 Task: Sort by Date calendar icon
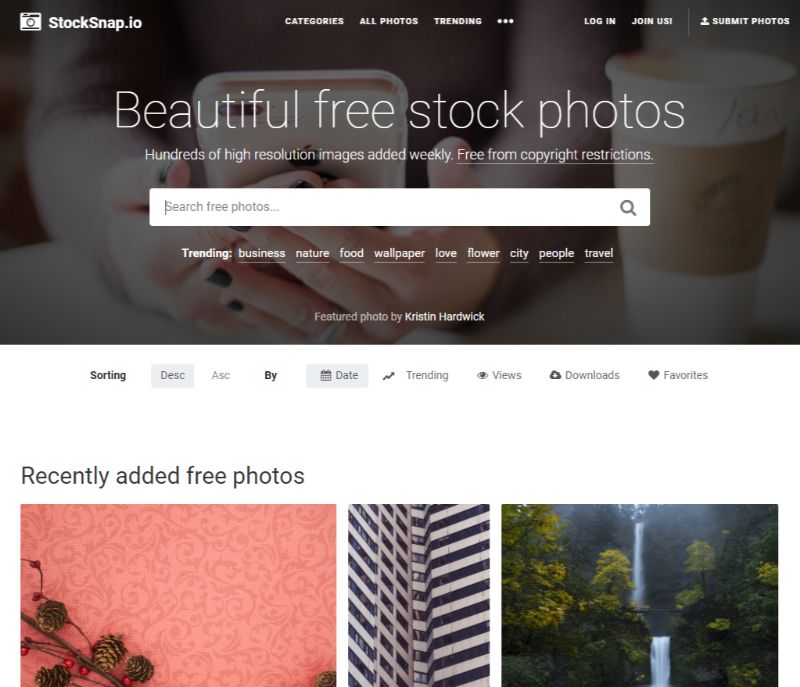pos(326,375)
